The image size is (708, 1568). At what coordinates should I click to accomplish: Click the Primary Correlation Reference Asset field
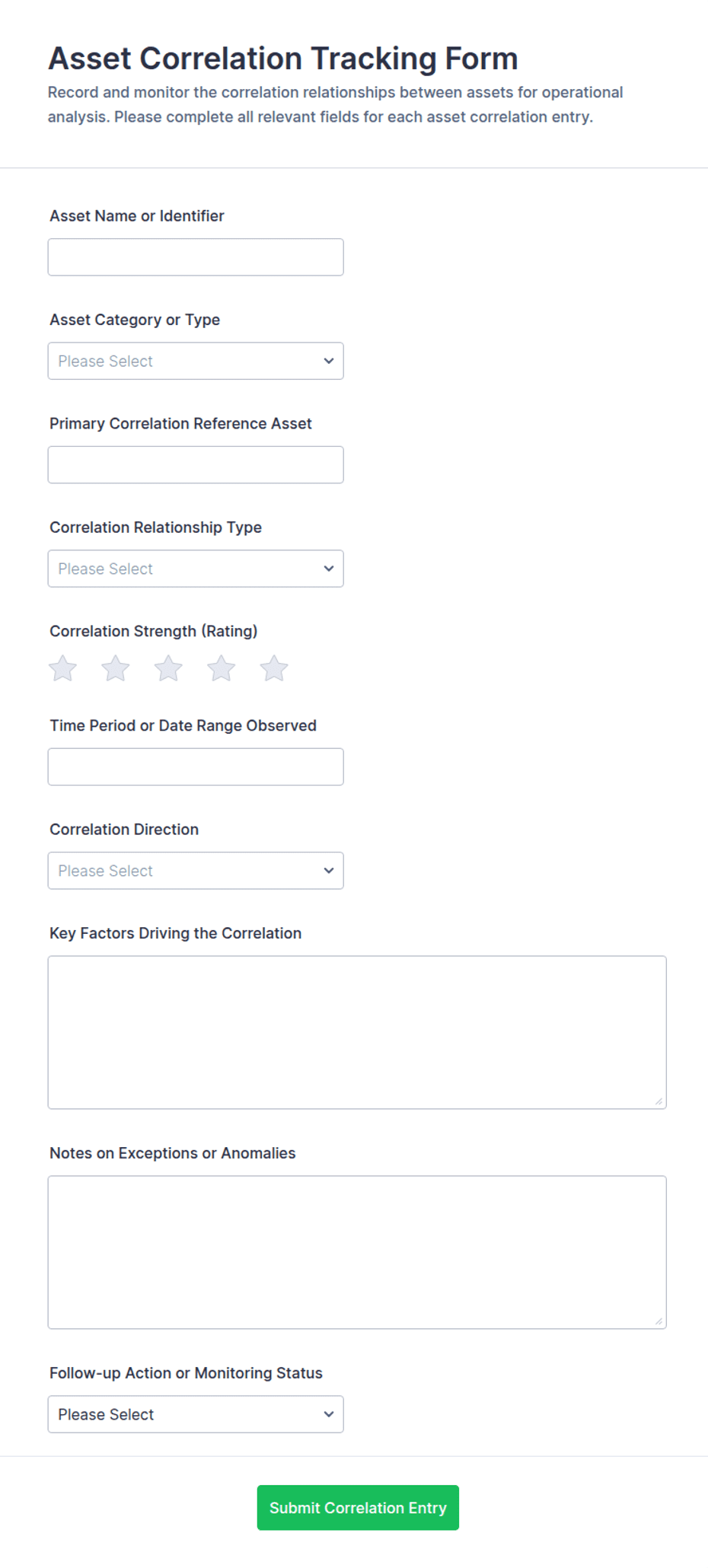click(196, 465)
